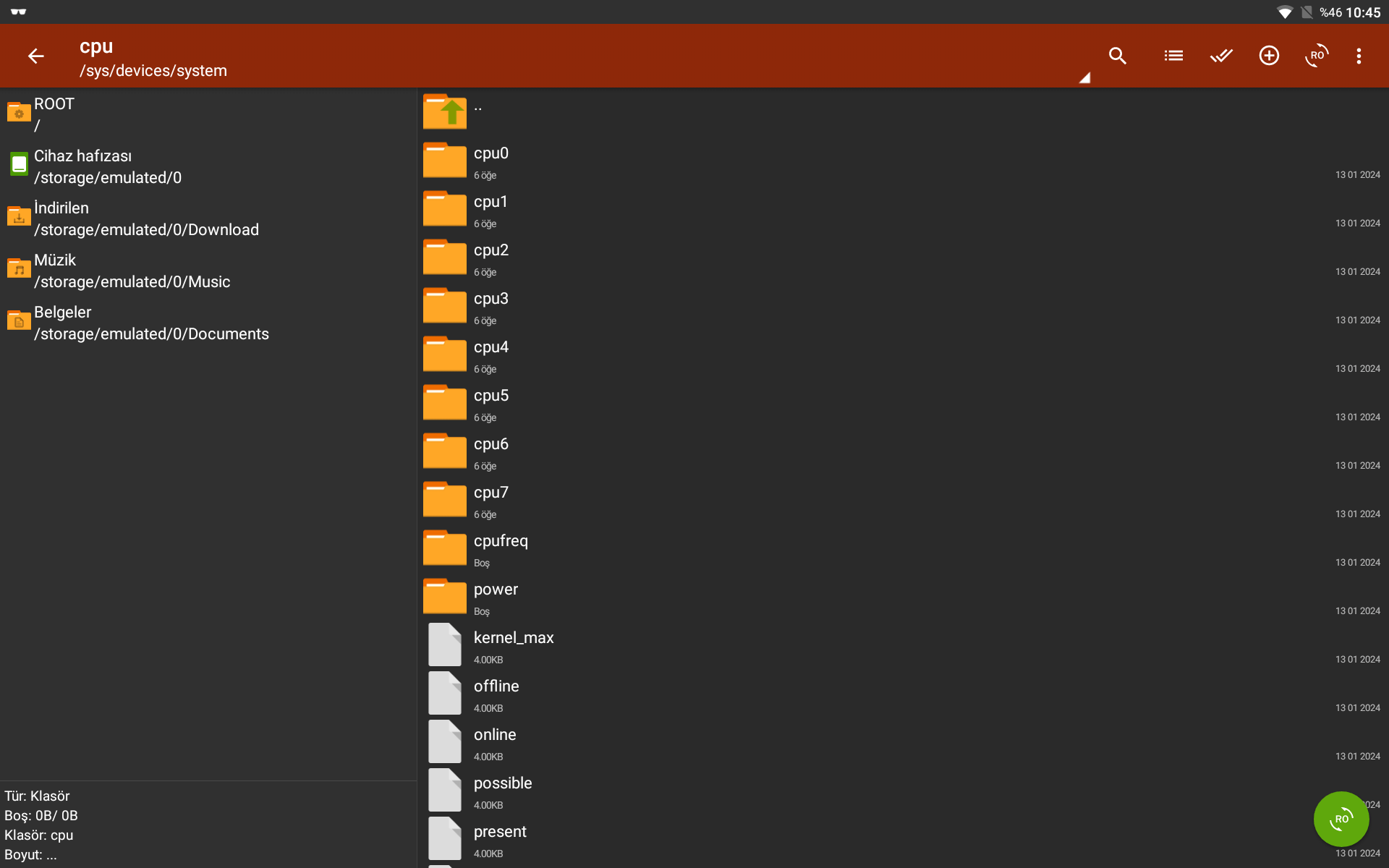The width and height of the screenshot is (1389, 868).
Task: Open the cpufreq folder icon
Action: coord(445,548)
